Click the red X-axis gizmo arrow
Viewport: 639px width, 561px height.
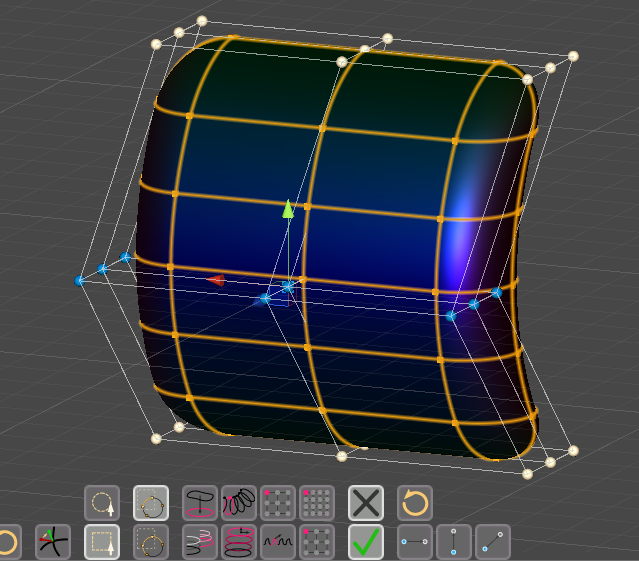[x=216, y=280]
